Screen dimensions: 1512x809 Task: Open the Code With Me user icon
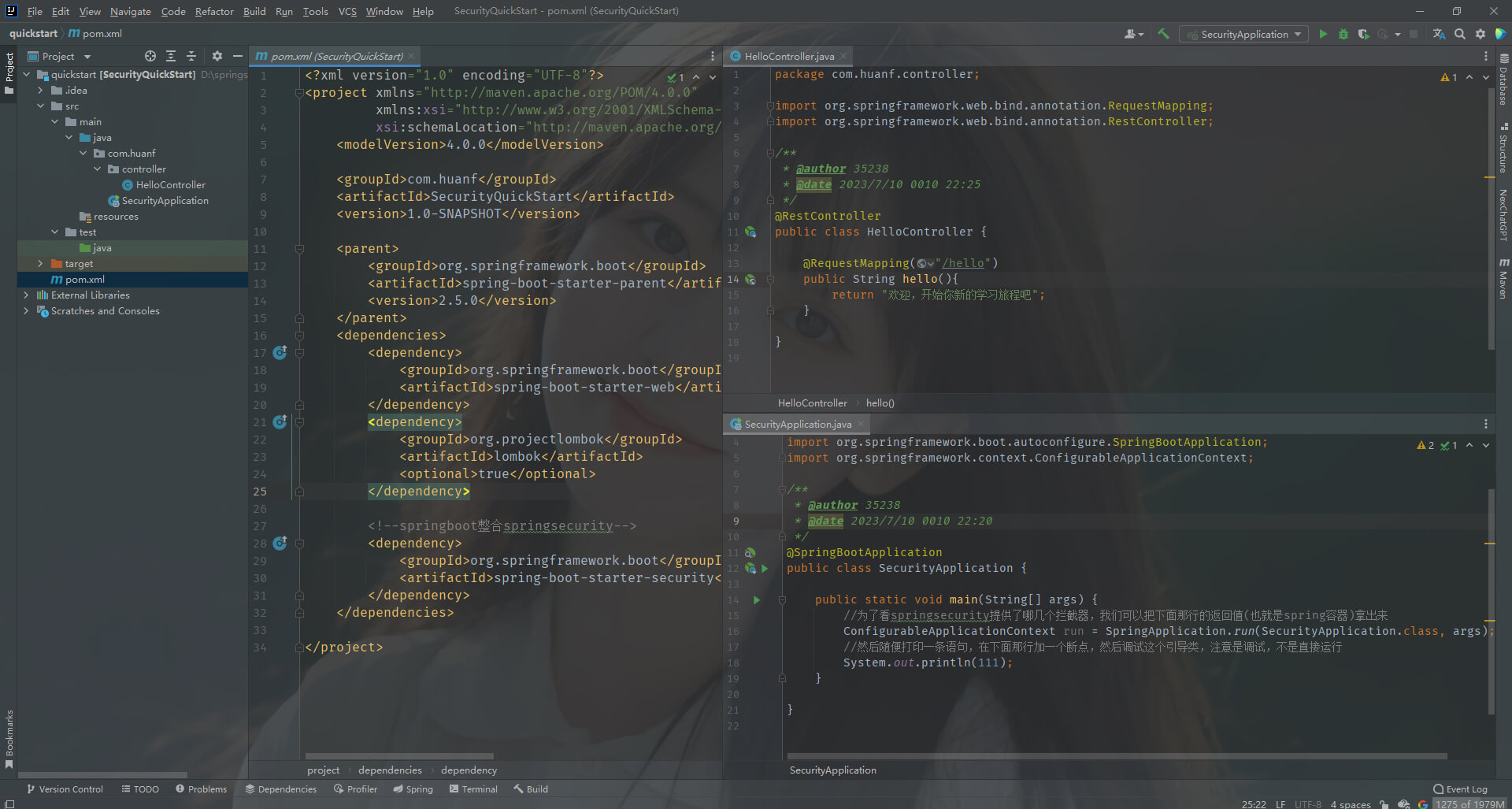[x=1133, y=34]
